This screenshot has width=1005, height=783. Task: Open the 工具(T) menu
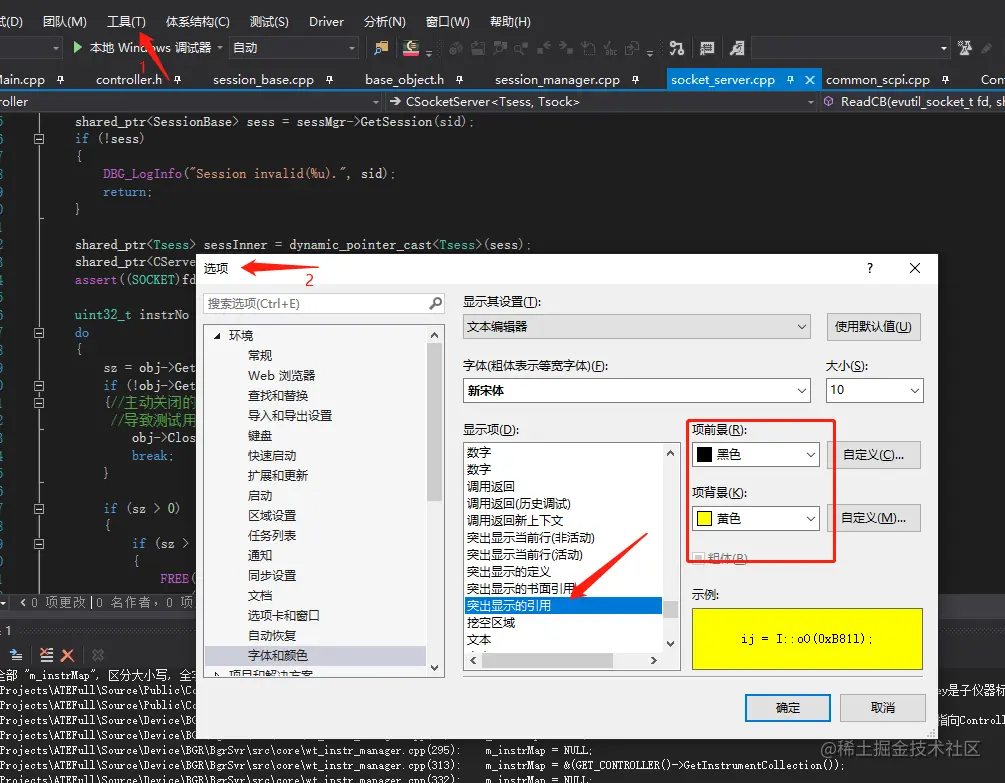click(125, 20)
